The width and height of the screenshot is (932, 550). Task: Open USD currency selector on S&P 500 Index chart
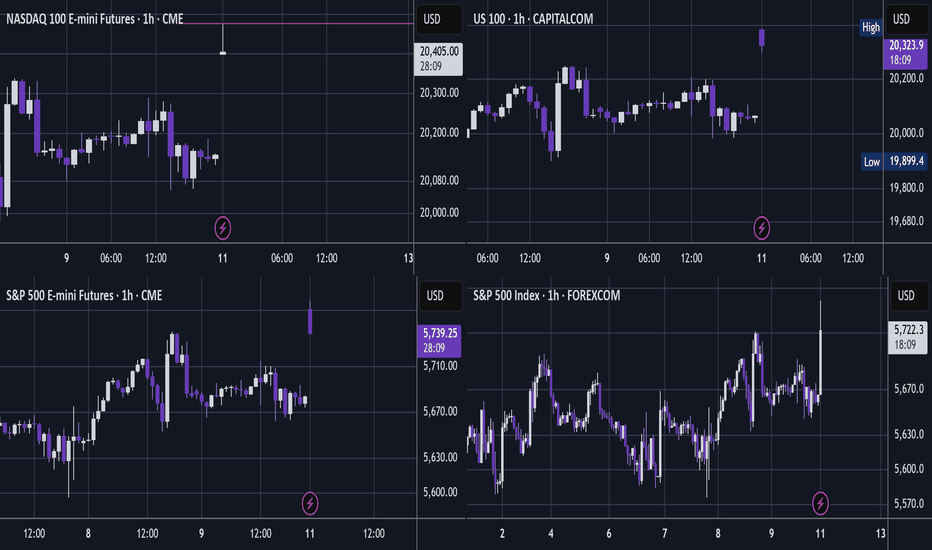(x=906, y=296)
